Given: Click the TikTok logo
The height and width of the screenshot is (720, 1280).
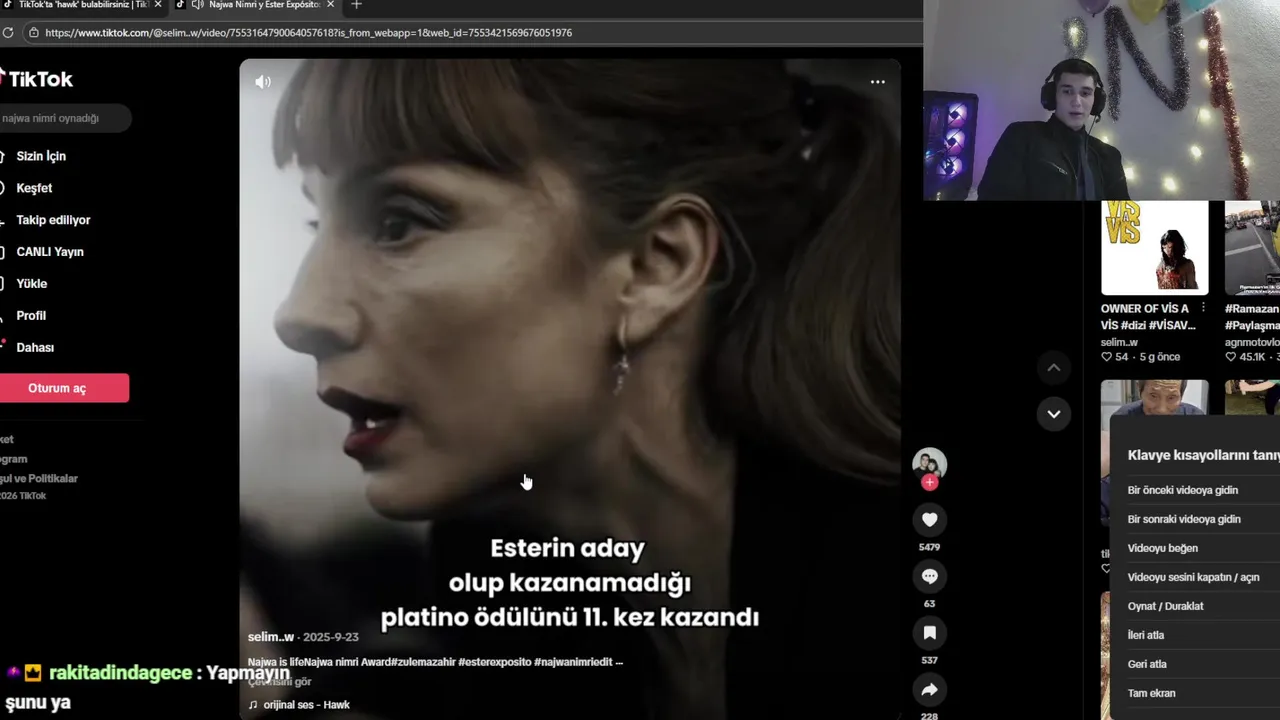Looking at the screenshot, I should point(36,79).
